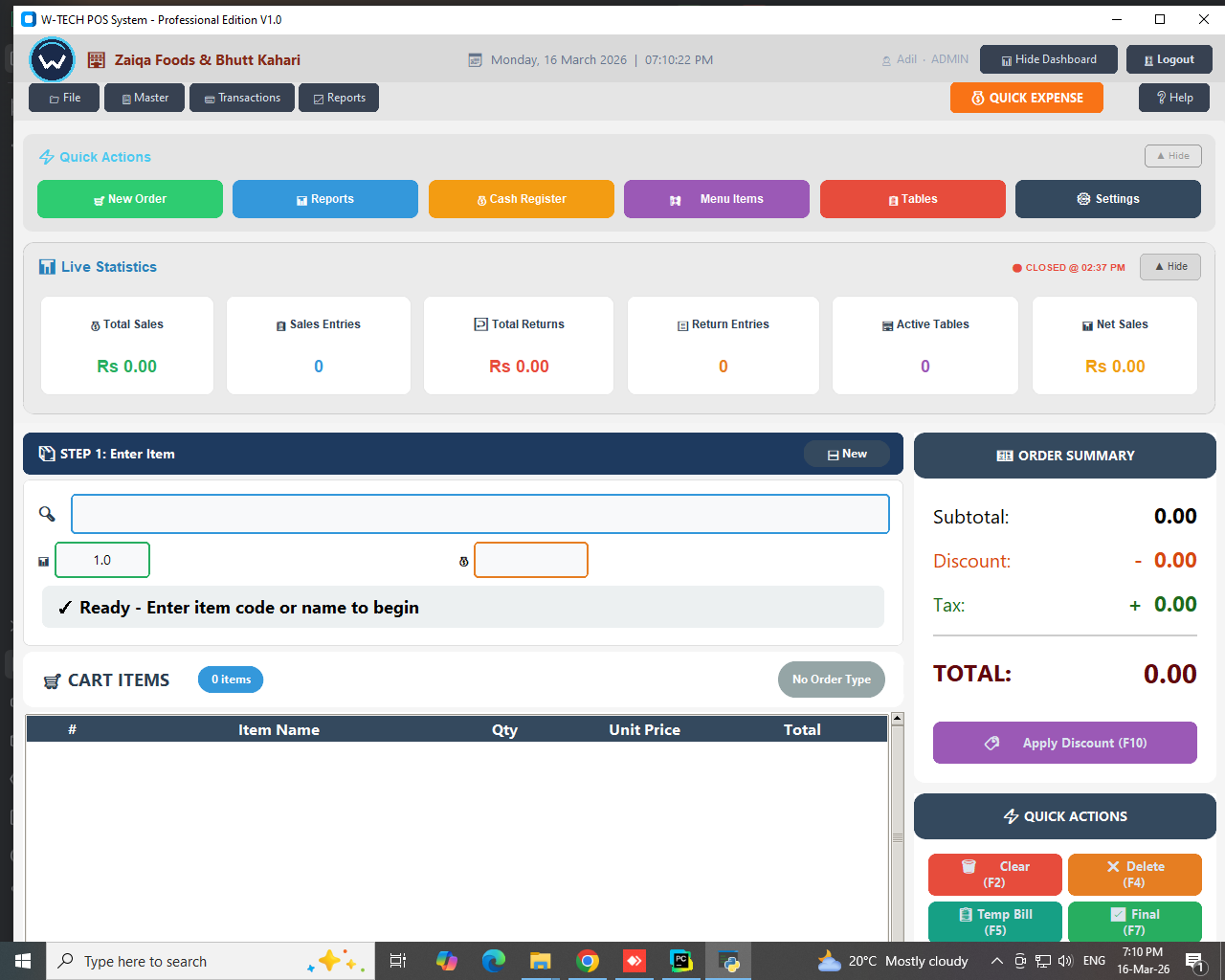Open Settings from Quick Actions
Screen dimensions: 1225x980
click(x=1108, y=199)
